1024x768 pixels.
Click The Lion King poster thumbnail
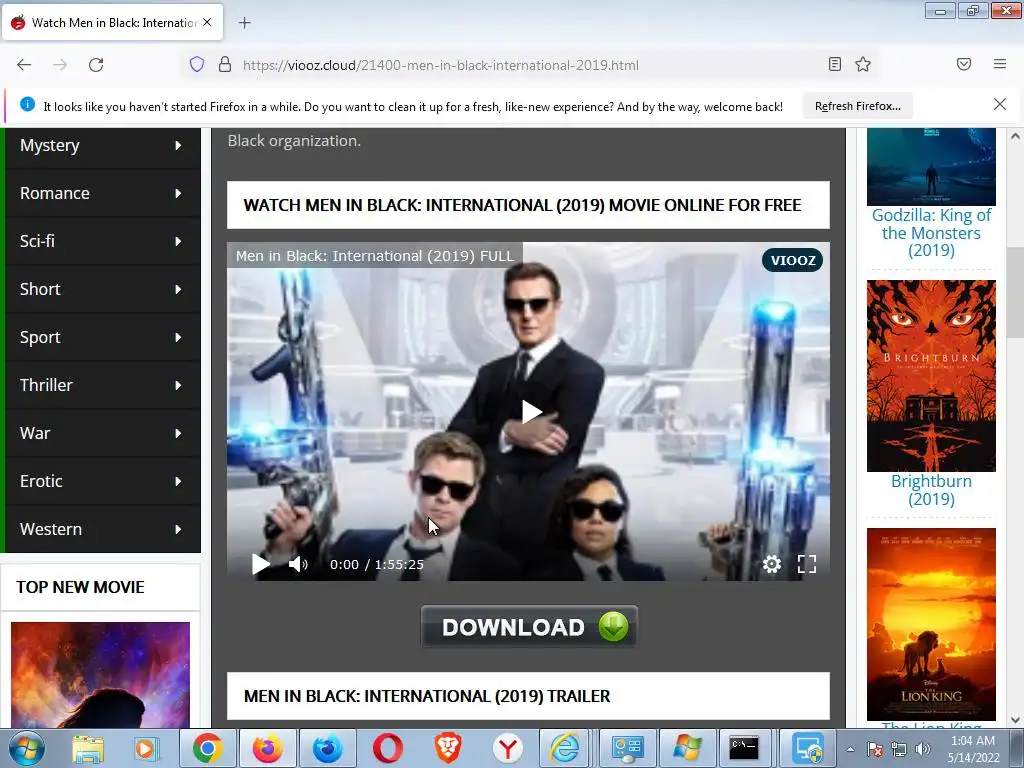931,624
